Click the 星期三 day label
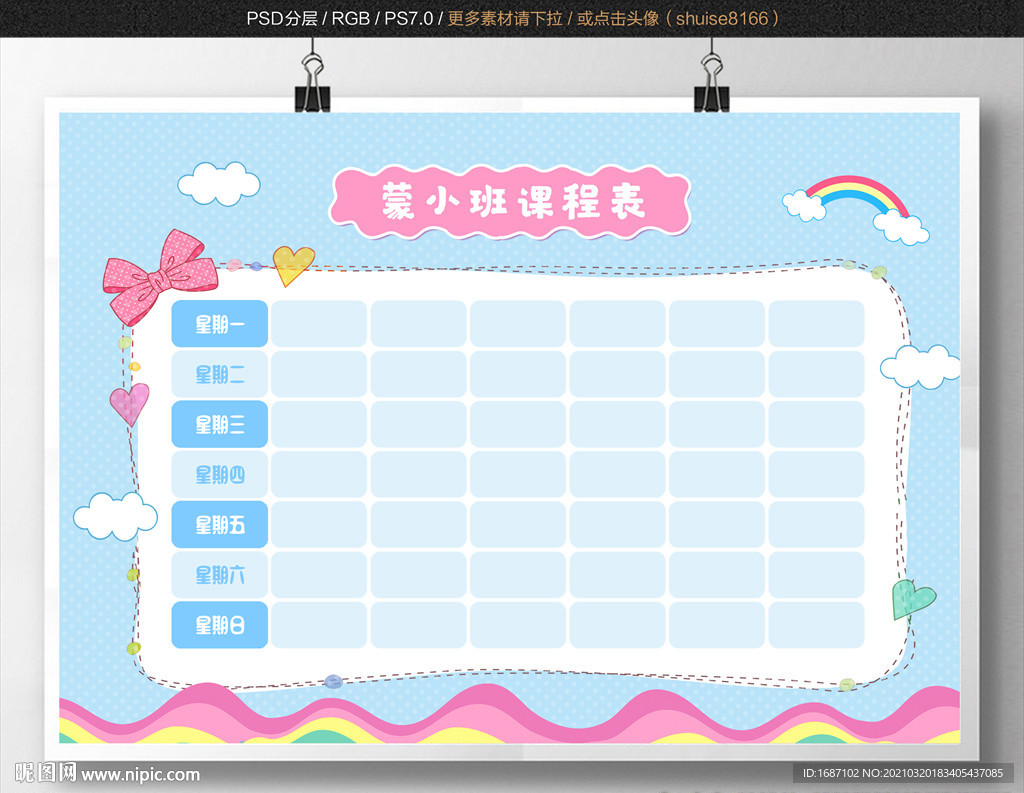This screenshot has height=793, width=1024. click(219, 424)
